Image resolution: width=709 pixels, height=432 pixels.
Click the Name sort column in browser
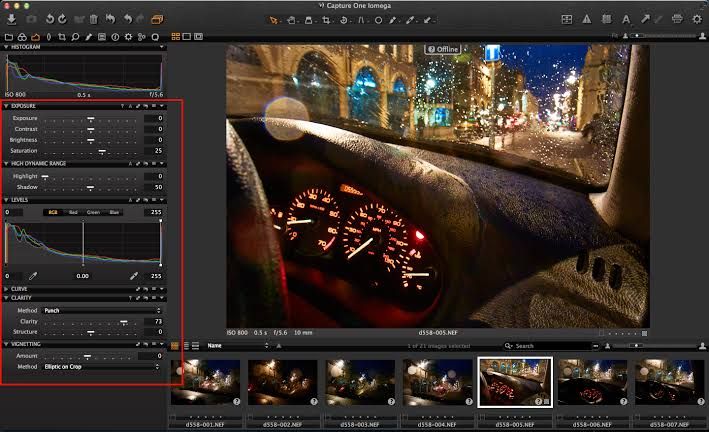click(214, 346)
